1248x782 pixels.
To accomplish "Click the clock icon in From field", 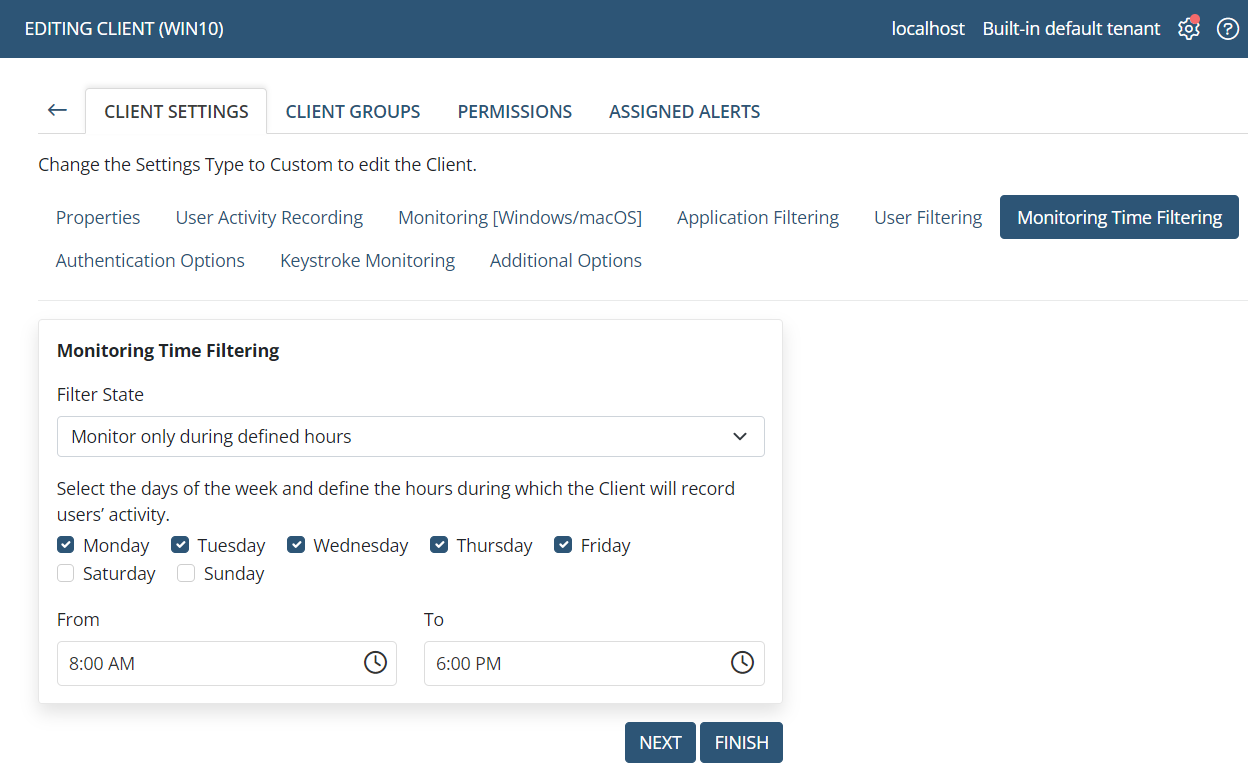I will coord(375,663).
